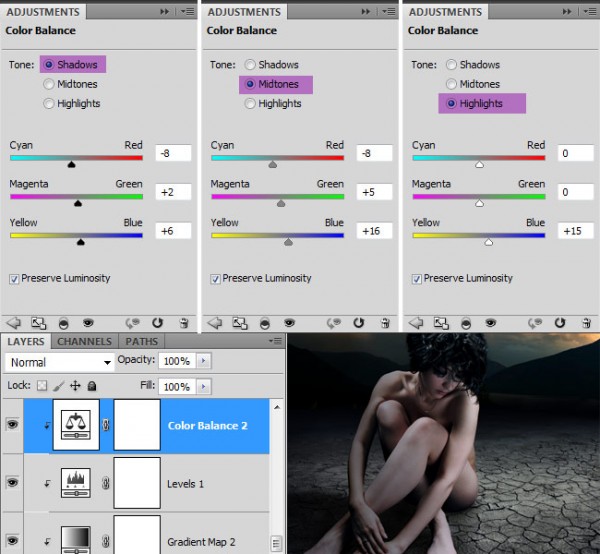Select the Color Balance 2 layer mask thumbnail
Viewport: 600px width, 554px height.
(x=137, y=425)
